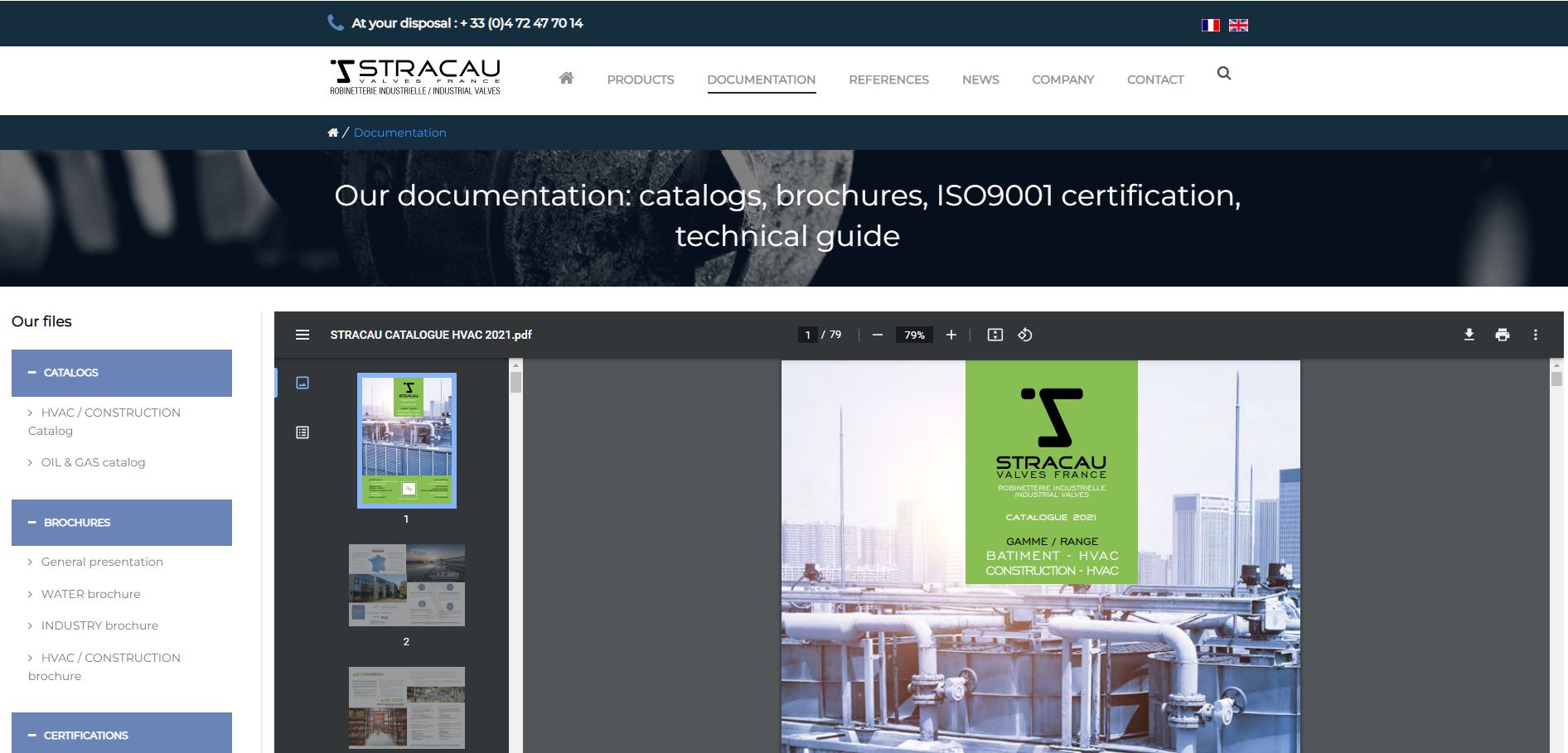1568x753 pixels.
Task: Go to home via house icon in navigation
Action: click(x=567, y=78)
